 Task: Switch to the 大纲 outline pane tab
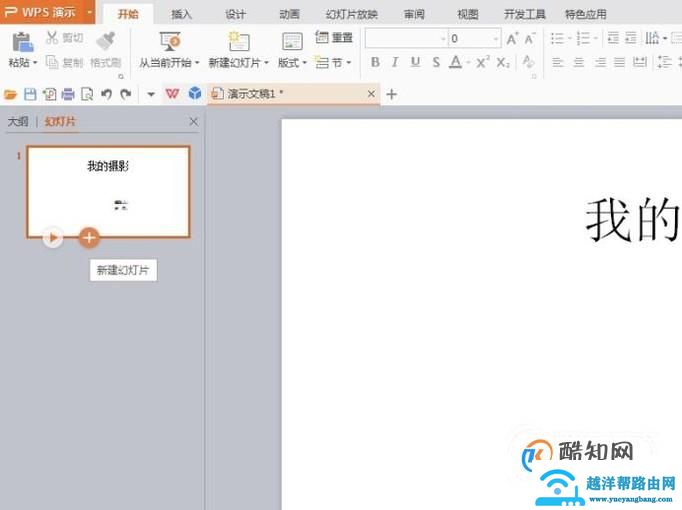click(x=18, y=121)
